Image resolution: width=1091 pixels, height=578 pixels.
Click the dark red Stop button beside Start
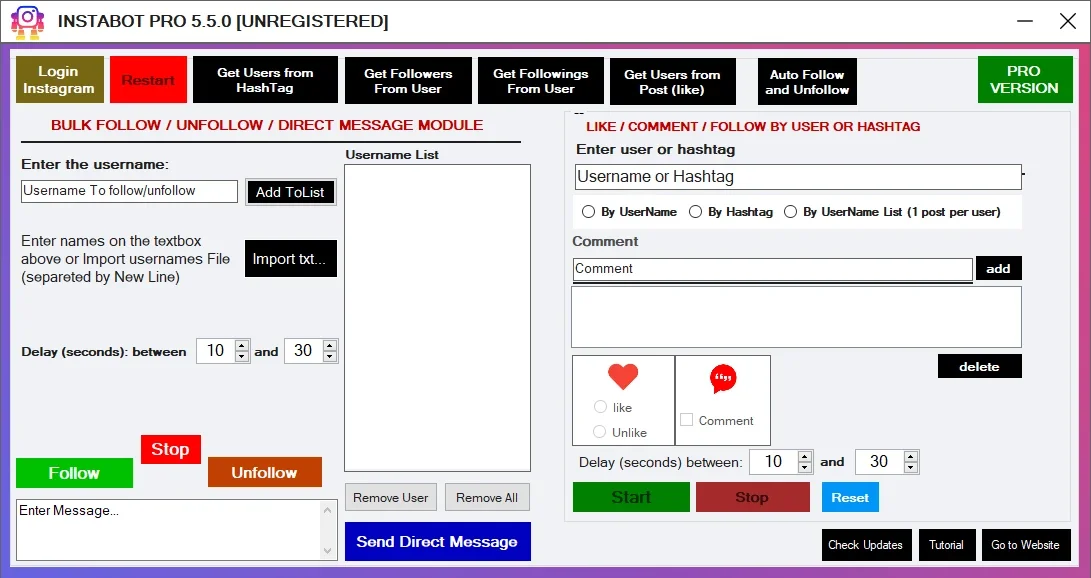pos(752,497)
